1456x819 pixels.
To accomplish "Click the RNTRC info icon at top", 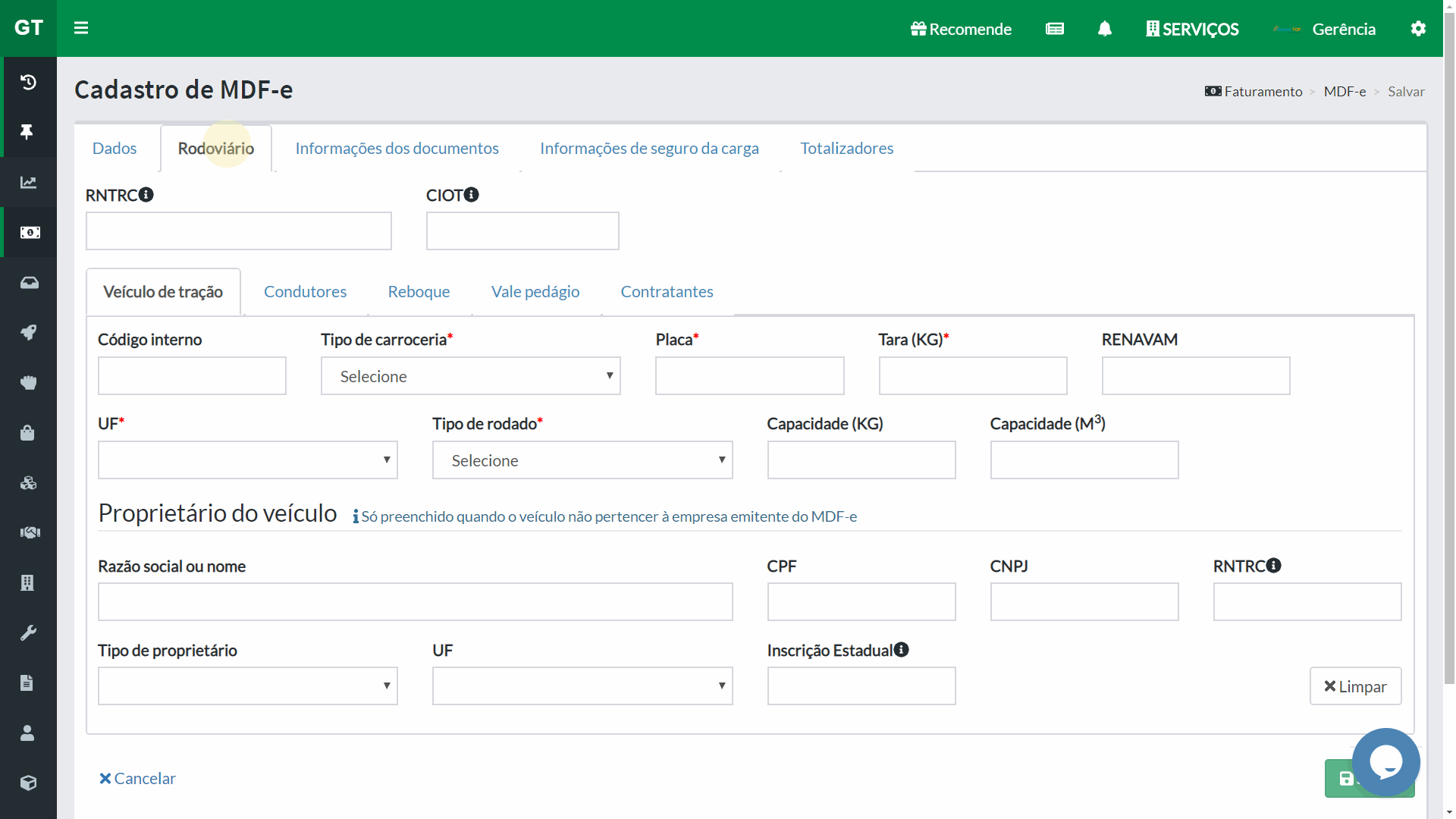I will pos(146,195).
